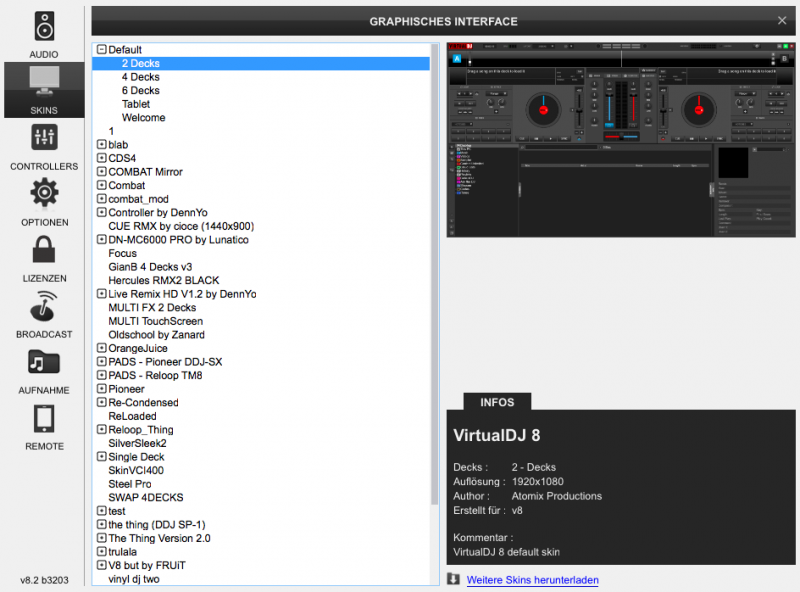This screenshot has width=800, height=592.
Task: Select the SilverSleek2 skin
Action: point(137,443)
